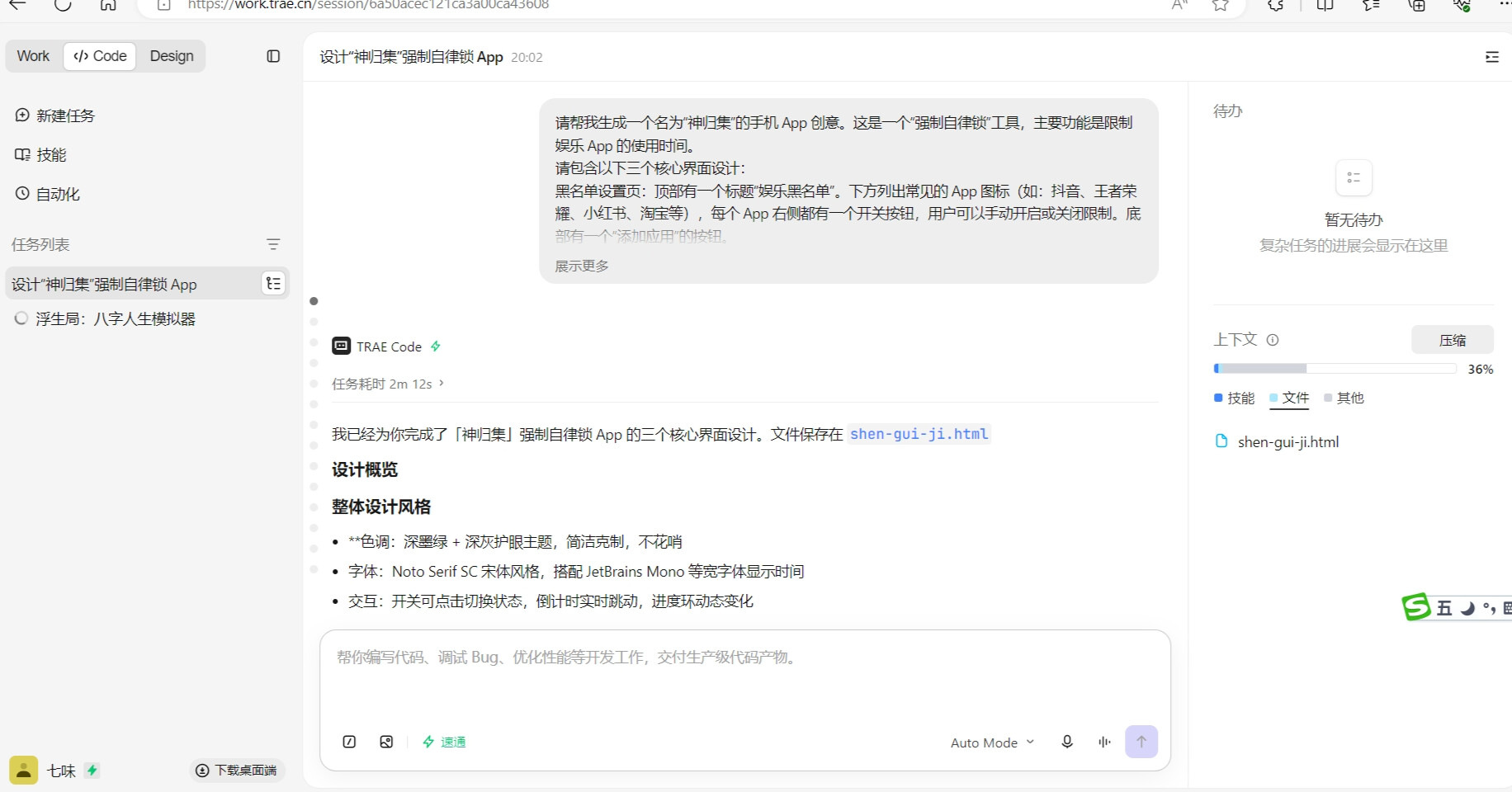Click the lightning badge beside 七味
1512x792 pixels.
92,771
